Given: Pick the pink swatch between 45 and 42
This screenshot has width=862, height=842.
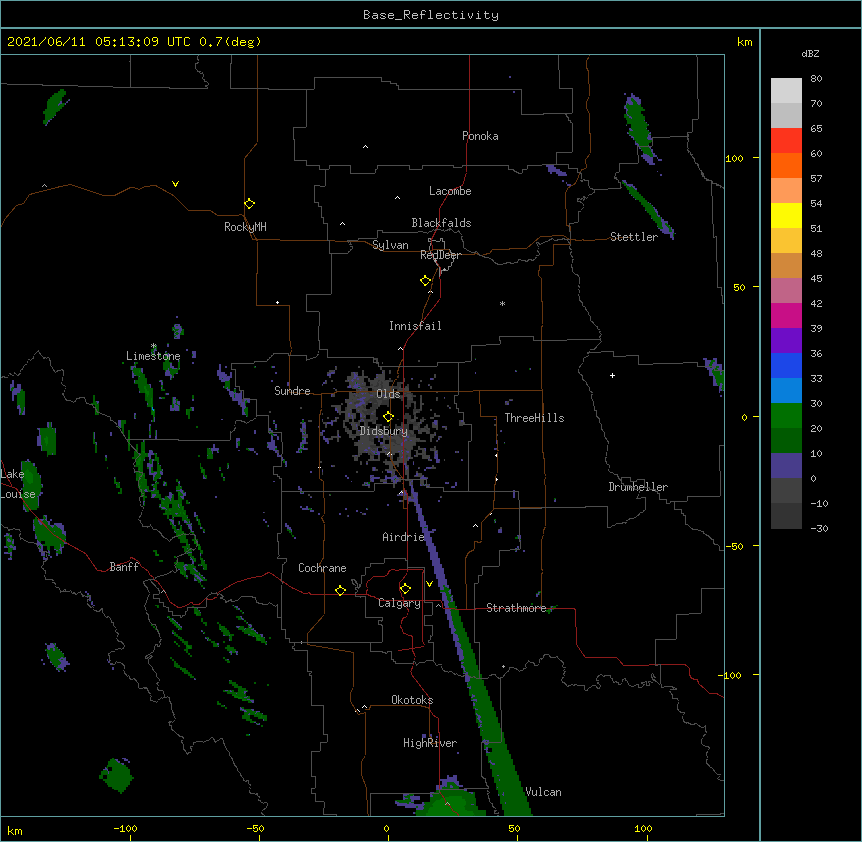Looking at the screenshot, I should (786, 291).
